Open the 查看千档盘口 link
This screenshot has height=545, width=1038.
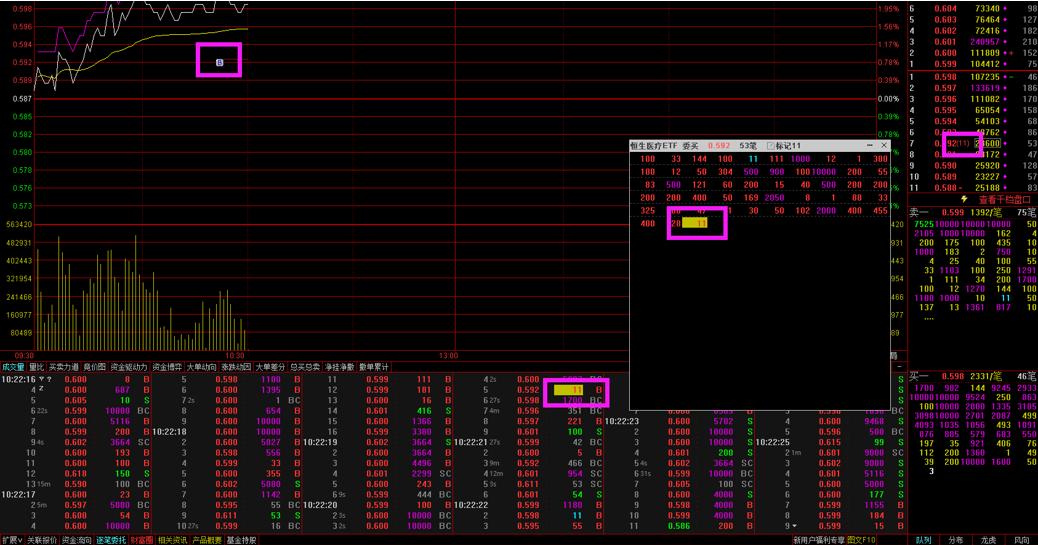point(1004,199)
